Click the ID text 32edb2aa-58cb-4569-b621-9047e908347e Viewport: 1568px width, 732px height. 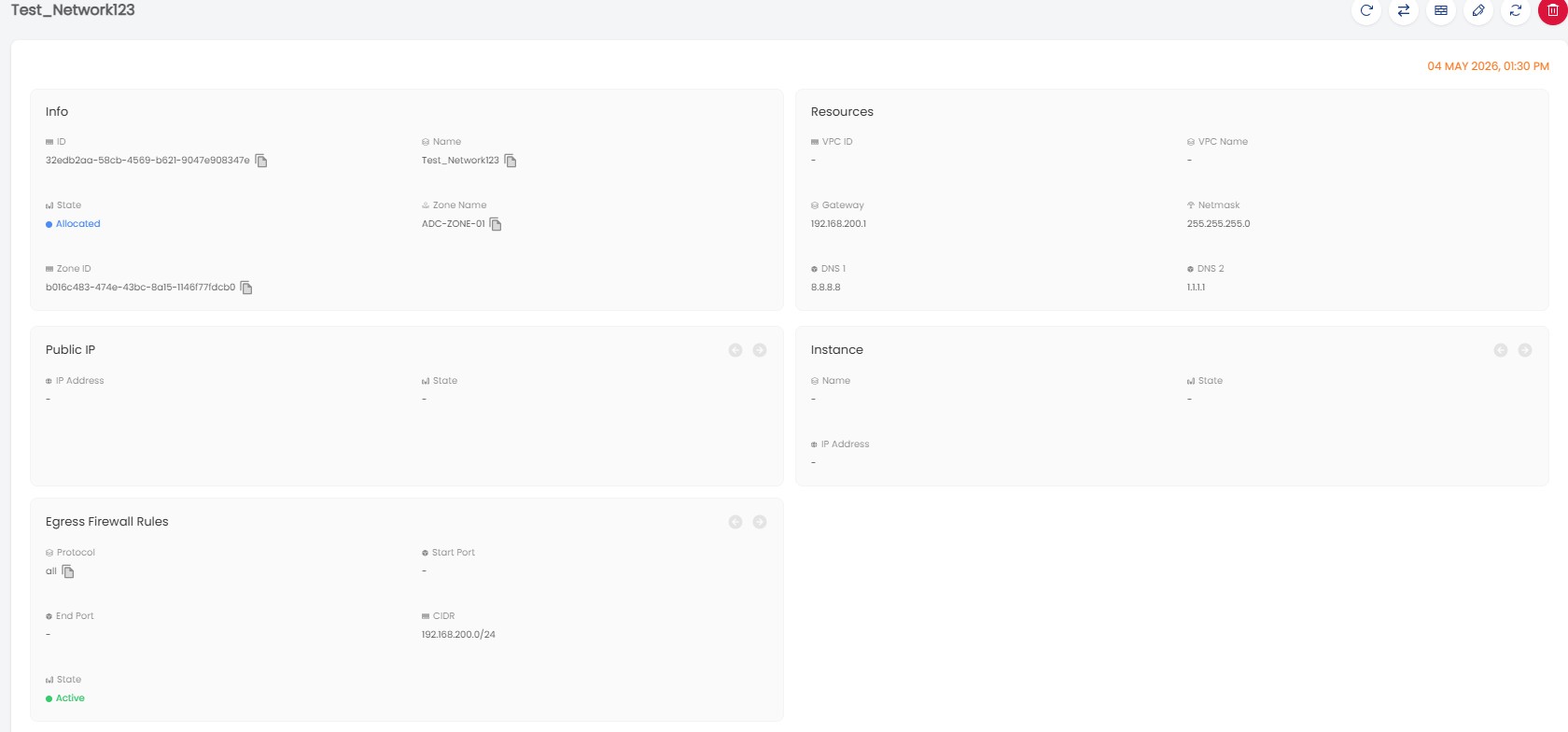coord(147,161)
